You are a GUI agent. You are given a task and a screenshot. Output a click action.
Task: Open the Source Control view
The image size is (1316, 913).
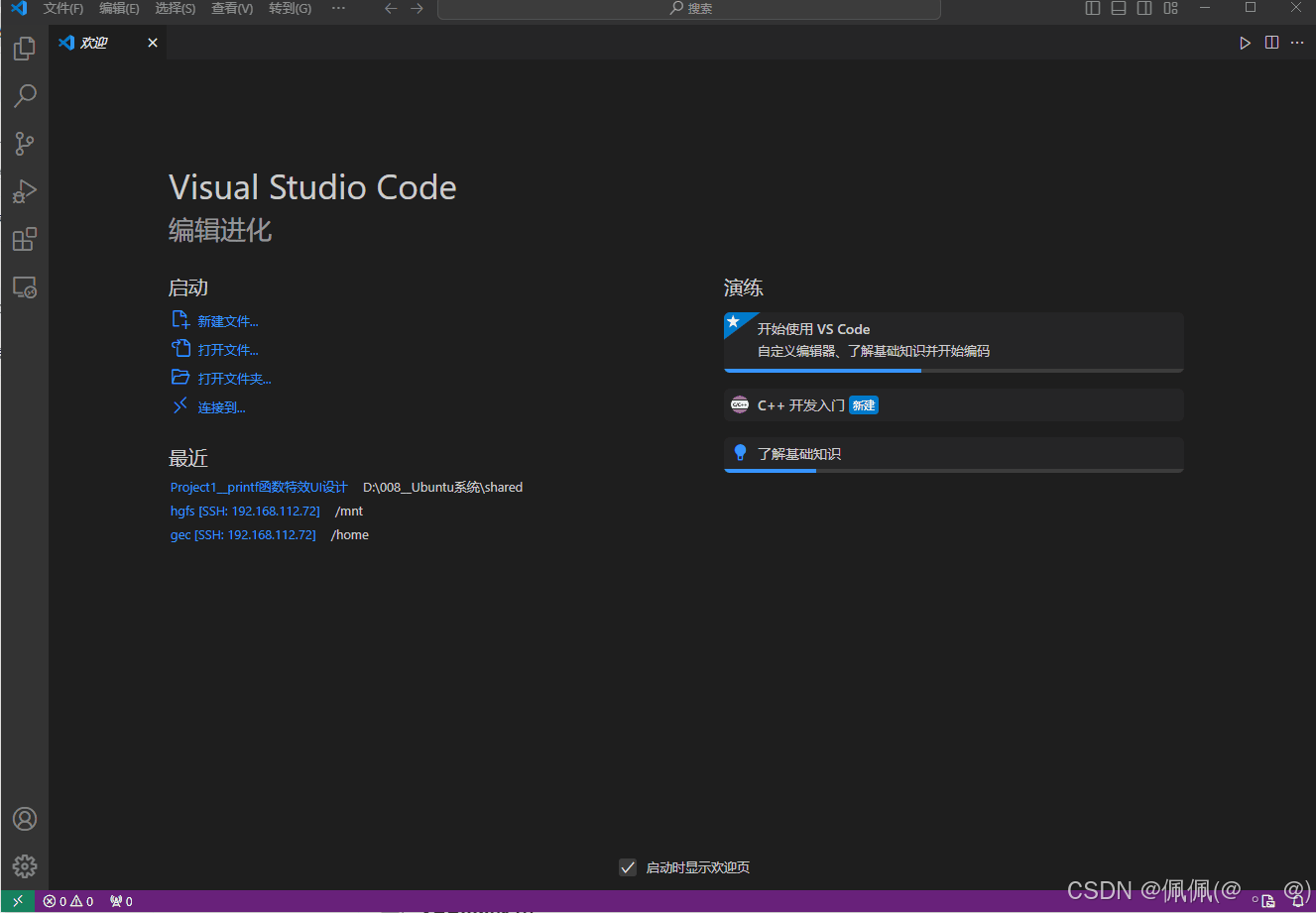[x=25, y=144]
